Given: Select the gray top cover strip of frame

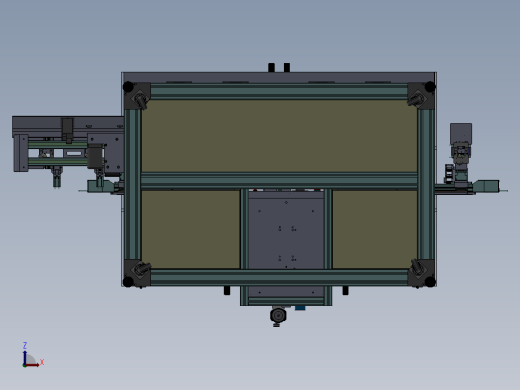Looking at the screenshot, I should click(x=279, y=77).
